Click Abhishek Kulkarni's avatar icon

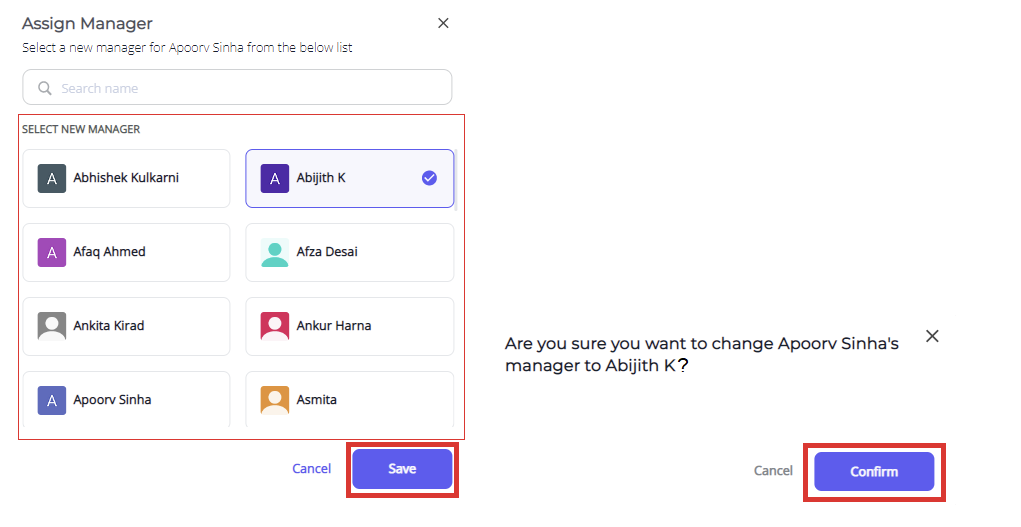click(x=51, y=178)
